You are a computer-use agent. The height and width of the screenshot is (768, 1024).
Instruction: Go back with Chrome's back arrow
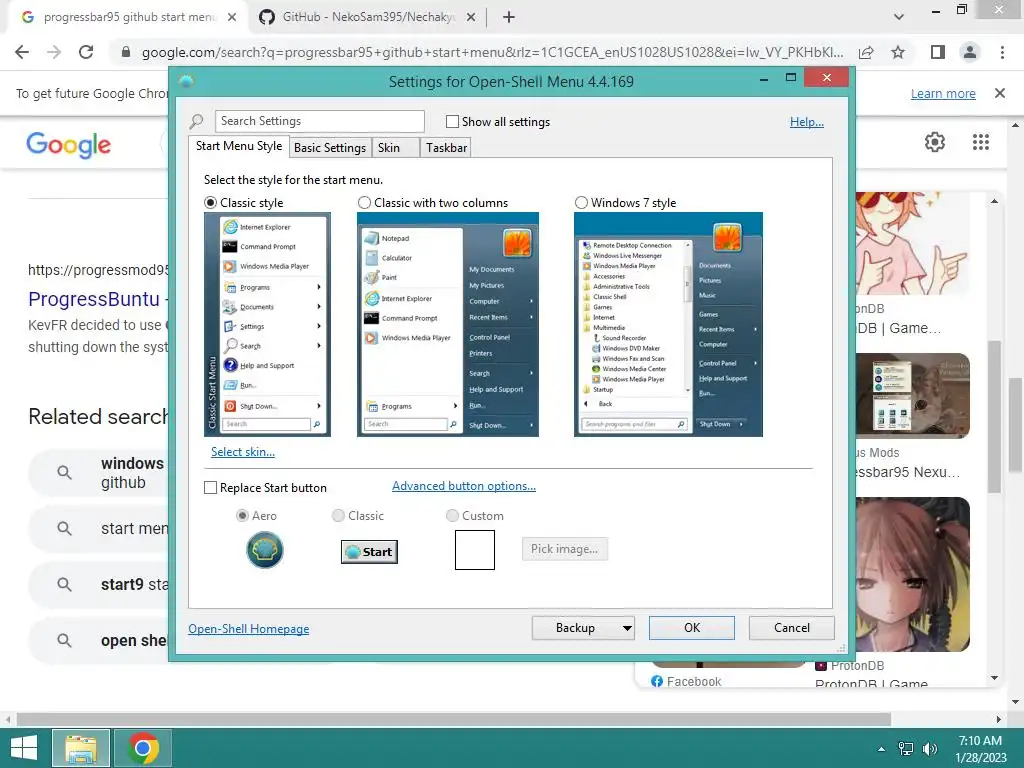pyautogui.click(x=22, y=52)
